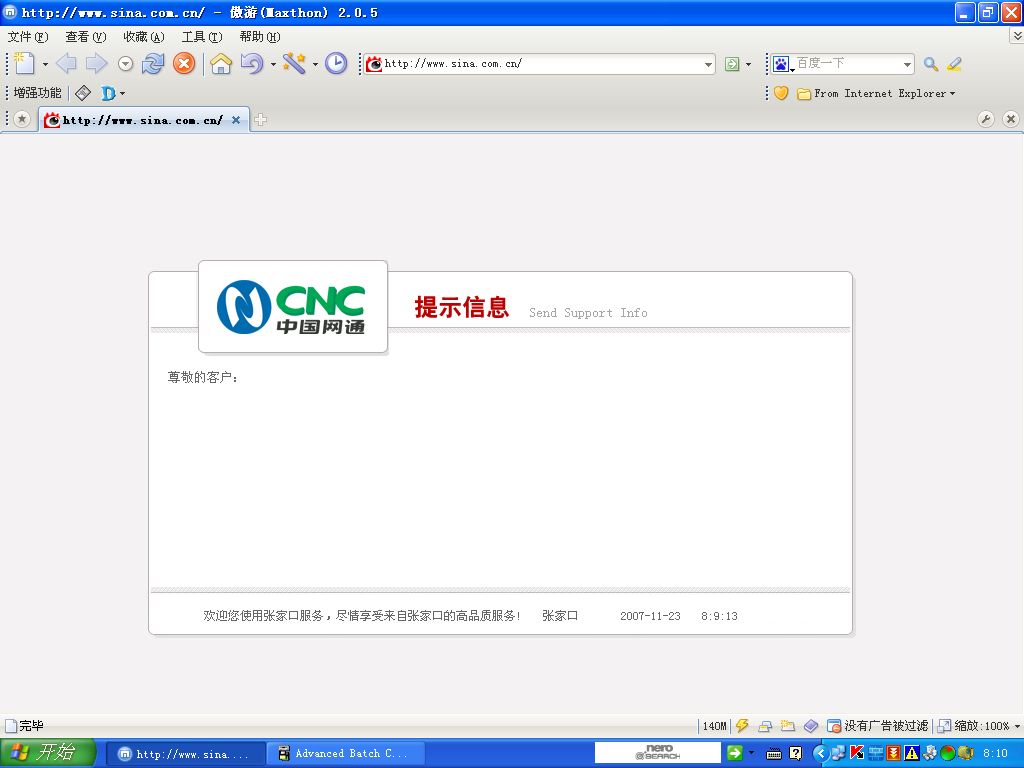This screenshot has width=1024, height=768.
Task: Go back with the Back arrow
Action: click(66, 63)
